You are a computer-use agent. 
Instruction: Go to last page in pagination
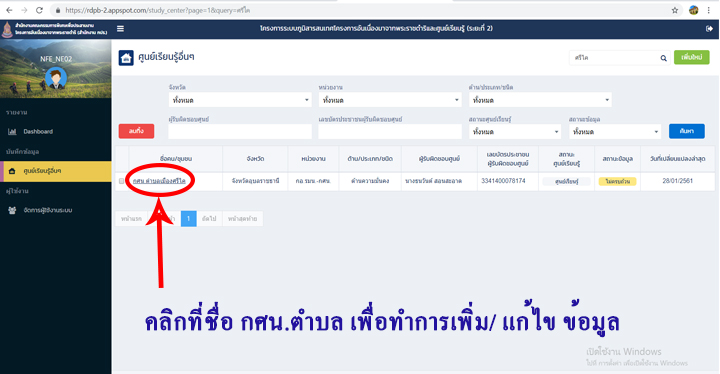pyautogui.click(x=243, y=219)
